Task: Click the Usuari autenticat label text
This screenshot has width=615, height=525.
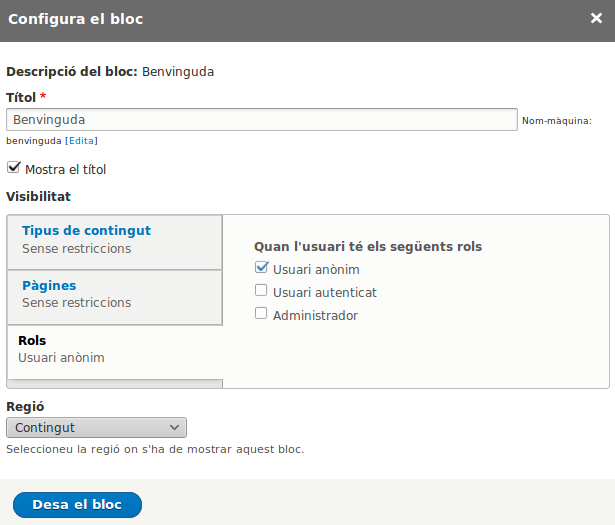Action: pos(324,293)
